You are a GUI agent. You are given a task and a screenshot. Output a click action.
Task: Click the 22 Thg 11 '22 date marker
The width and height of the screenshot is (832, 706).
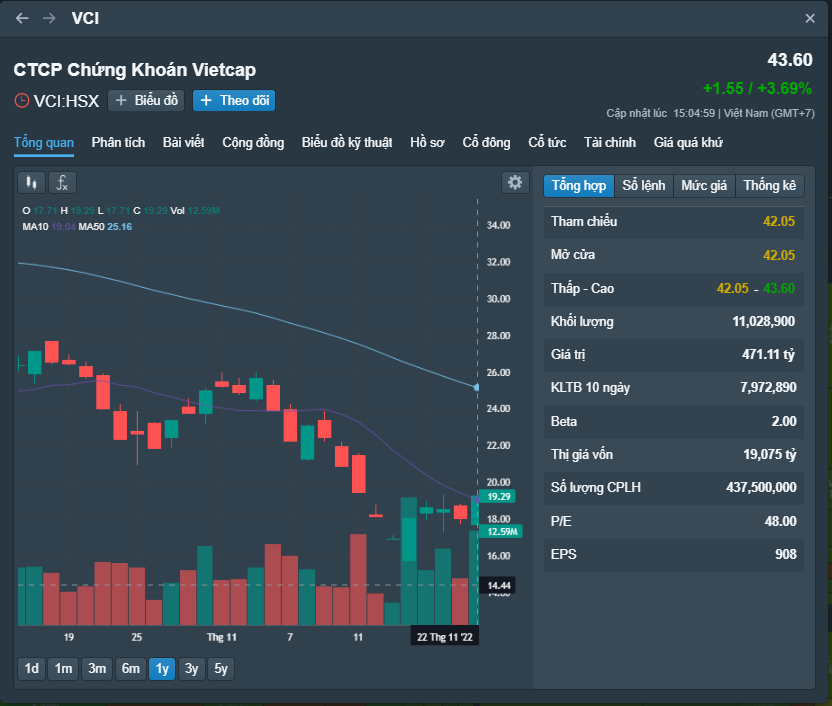click(445, 637)
